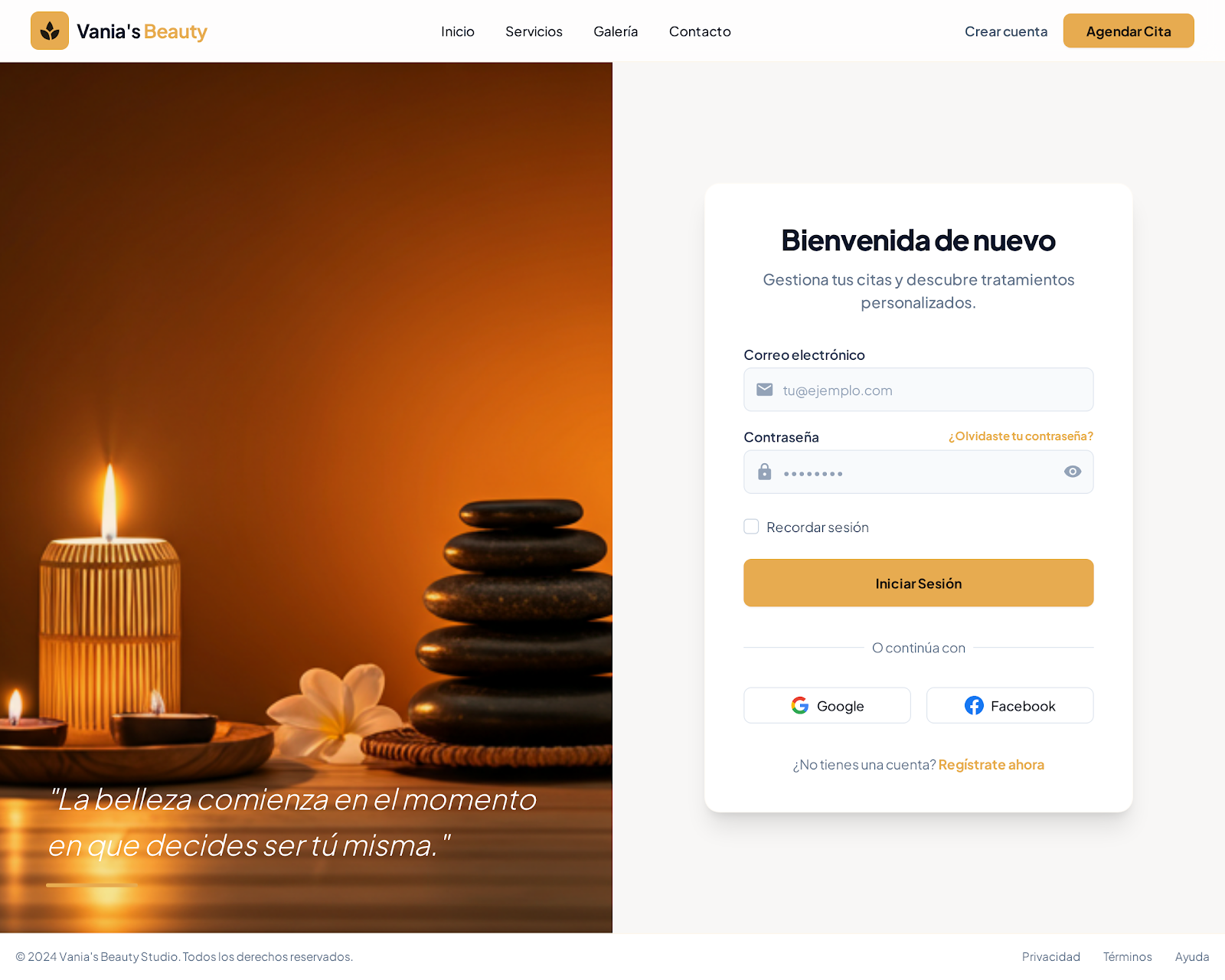Open the Privacidad footer link
This screenshot has width=1225, height=980.
coord(1050,956)
